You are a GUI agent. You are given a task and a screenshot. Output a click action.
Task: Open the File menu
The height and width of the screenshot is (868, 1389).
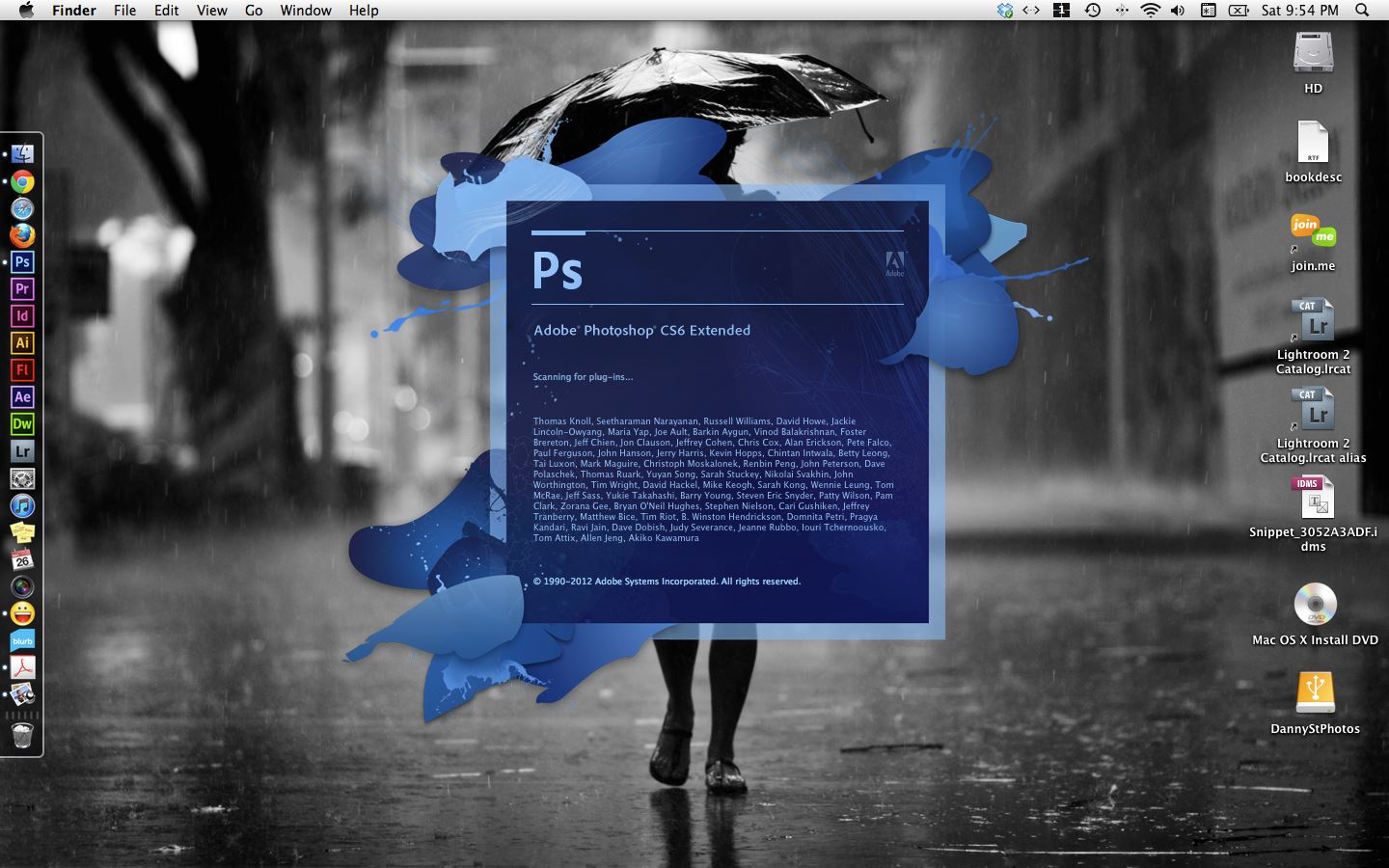point(124,11)
